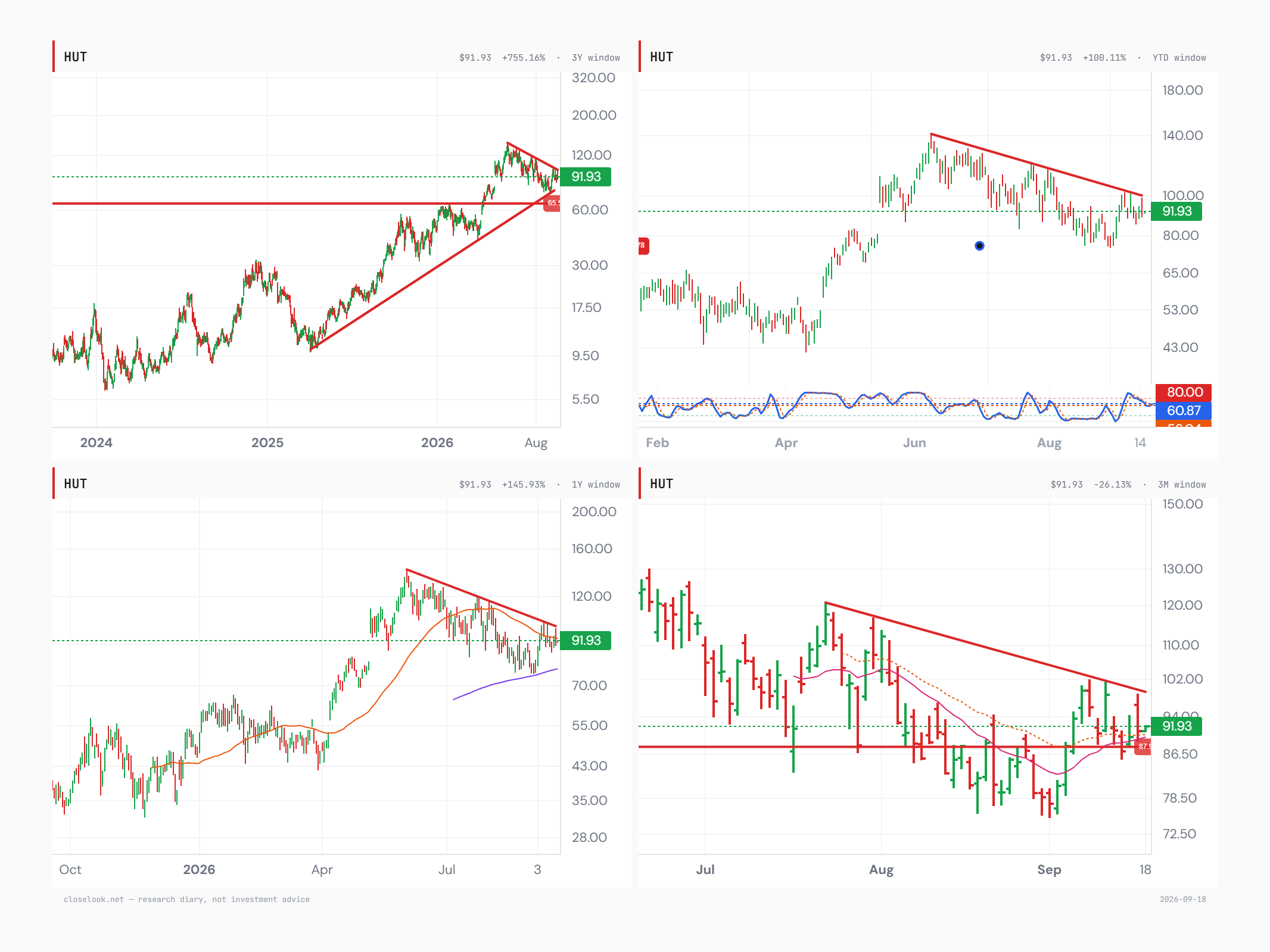Click the green 91.93 price tag in 1Y panel
This screenshot has height=952, width=1270.
pos(586,641)
